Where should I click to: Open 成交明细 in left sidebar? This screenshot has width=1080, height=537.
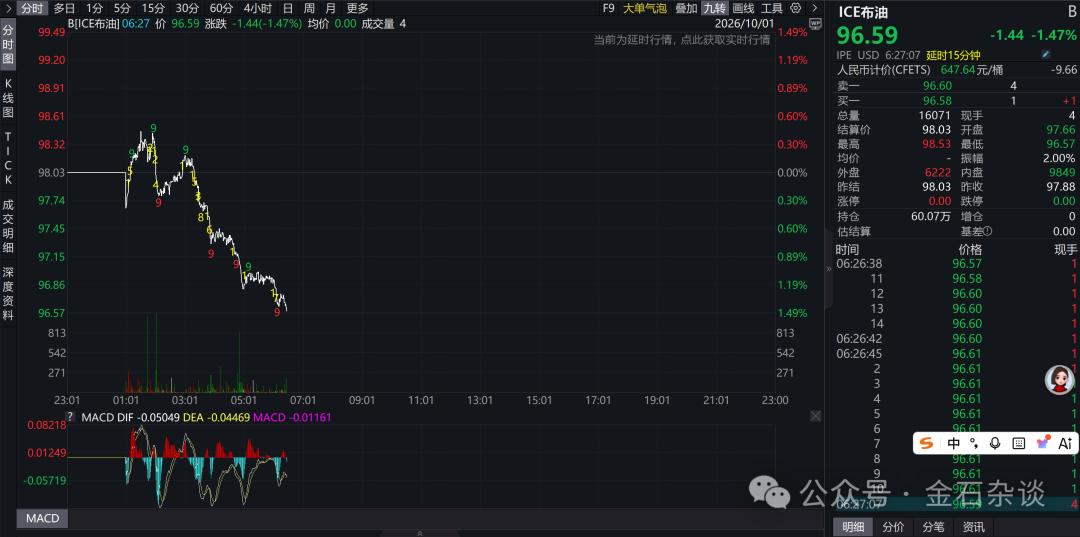(8, 226)
